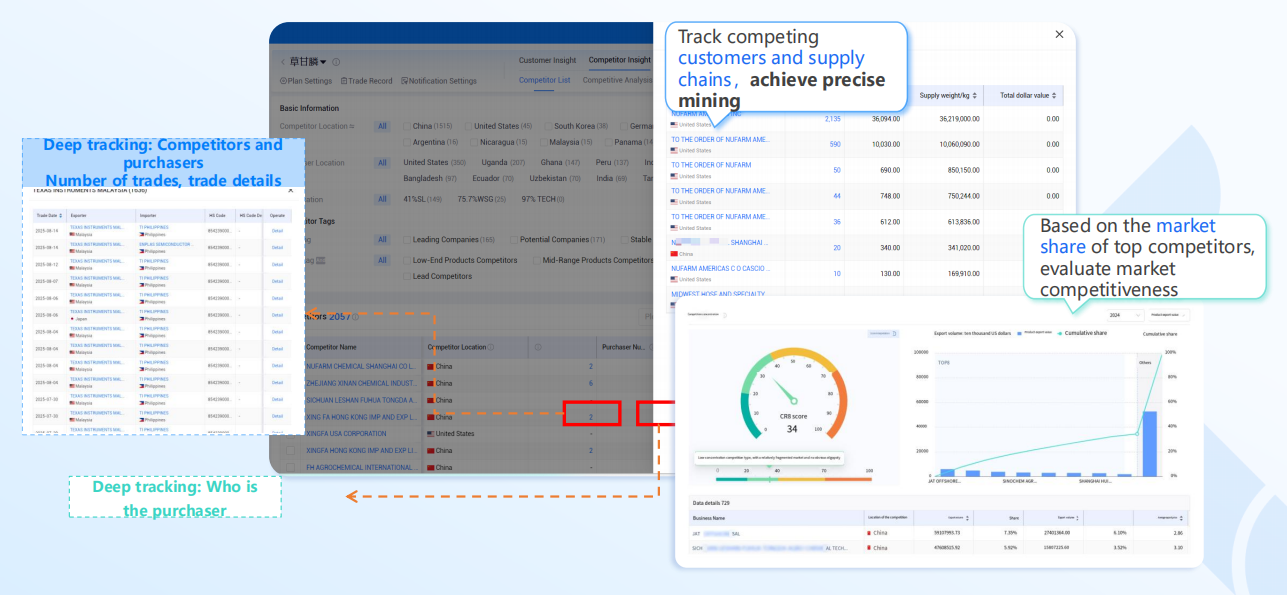The height and width of the screenshot is (595, 1287).
Task: Click the info icon next to 草甘膦
Action: 336,62
